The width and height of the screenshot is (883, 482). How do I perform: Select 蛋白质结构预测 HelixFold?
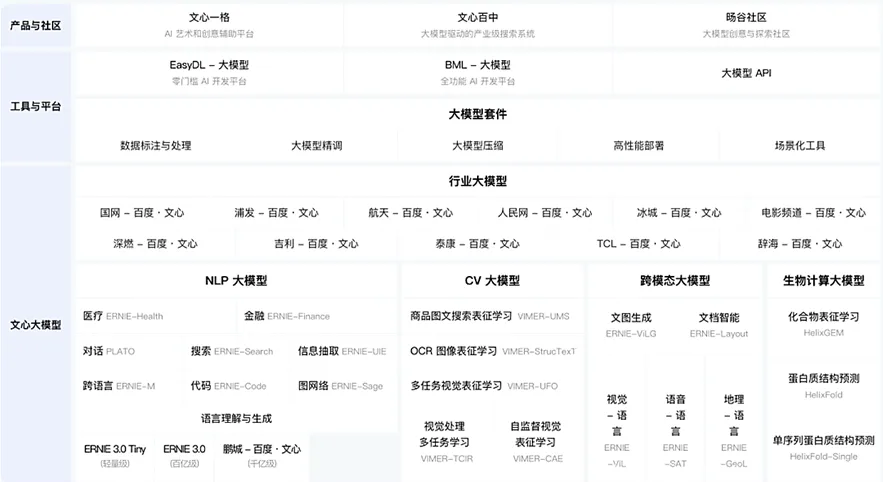(823, 386)
